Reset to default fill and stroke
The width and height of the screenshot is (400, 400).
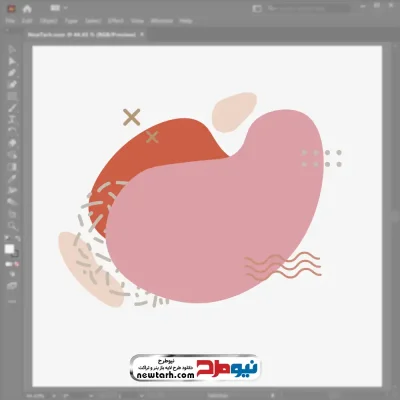click(7, 239)
